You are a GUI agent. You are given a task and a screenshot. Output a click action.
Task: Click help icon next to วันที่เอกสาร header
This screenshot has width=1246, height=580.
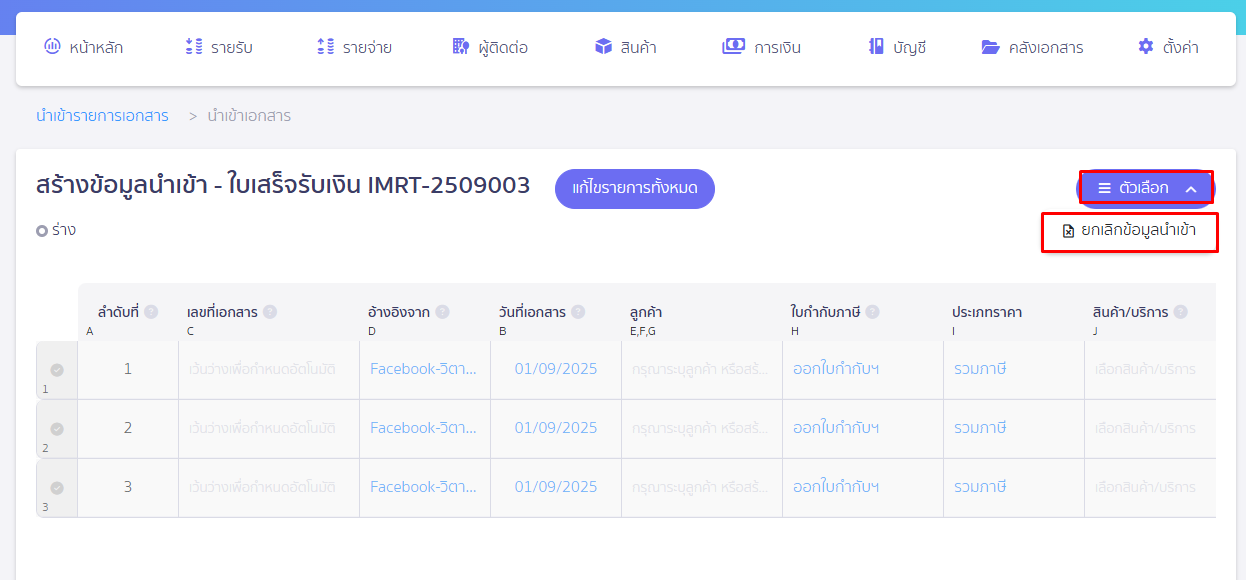coord(578,312)
